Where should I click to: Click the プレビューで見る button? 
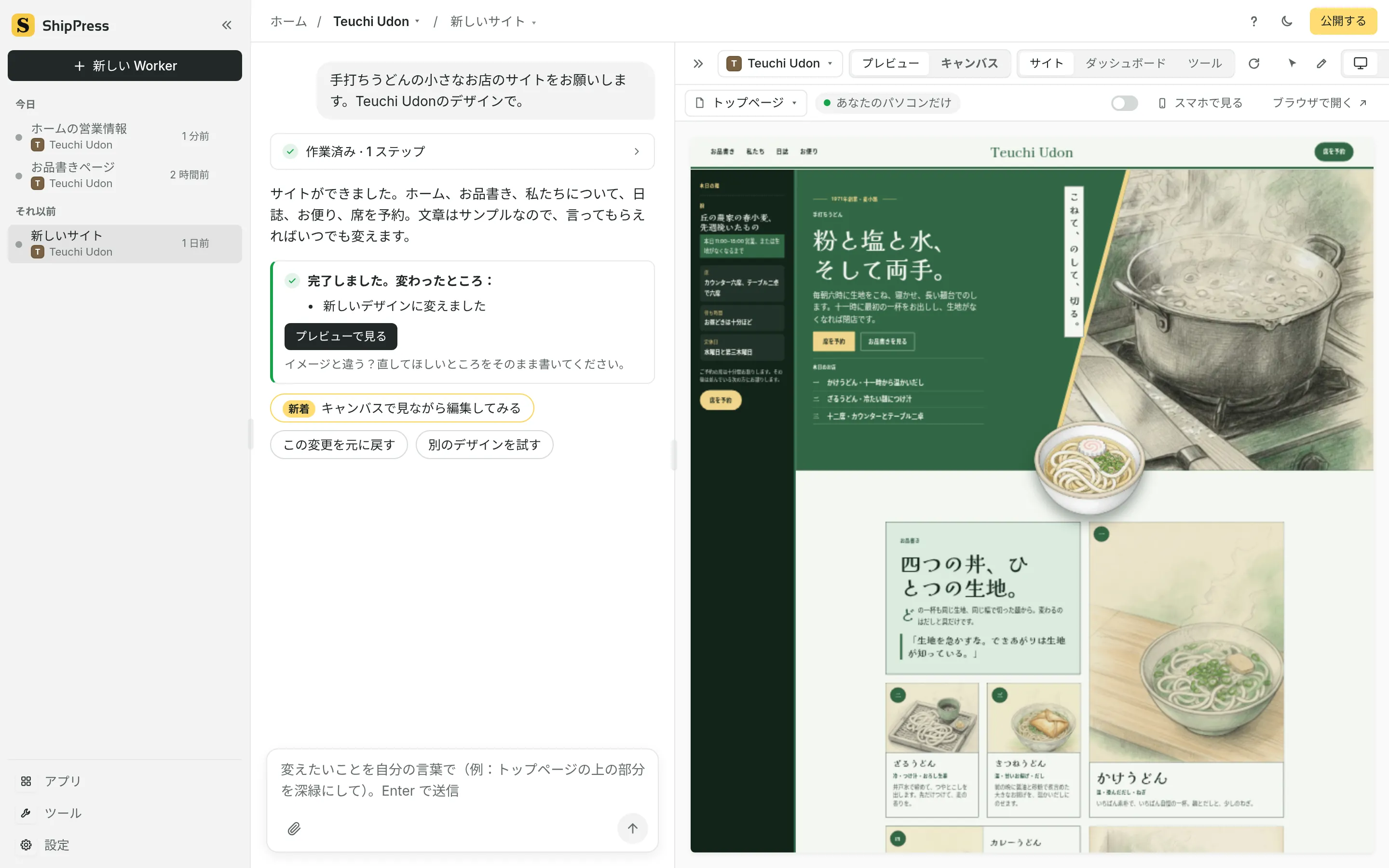click(340, 337)
